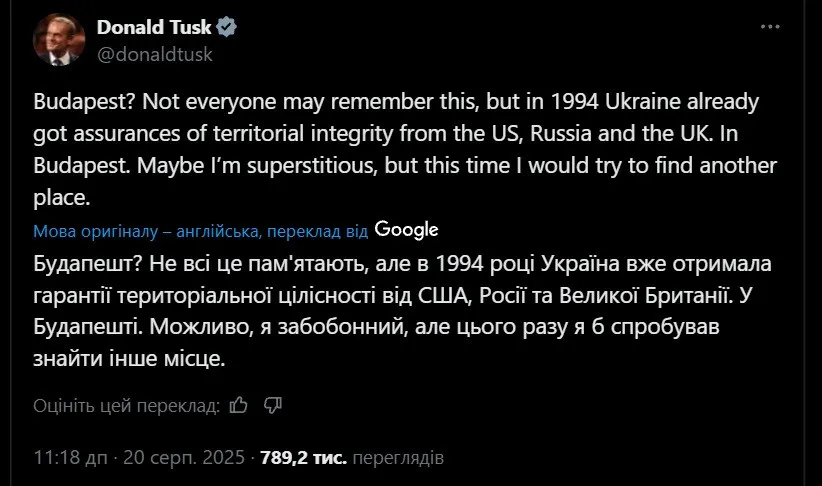Viewport: 822px width, 486px height.
Task: Click the Google logo
Action: coord(406,230)
